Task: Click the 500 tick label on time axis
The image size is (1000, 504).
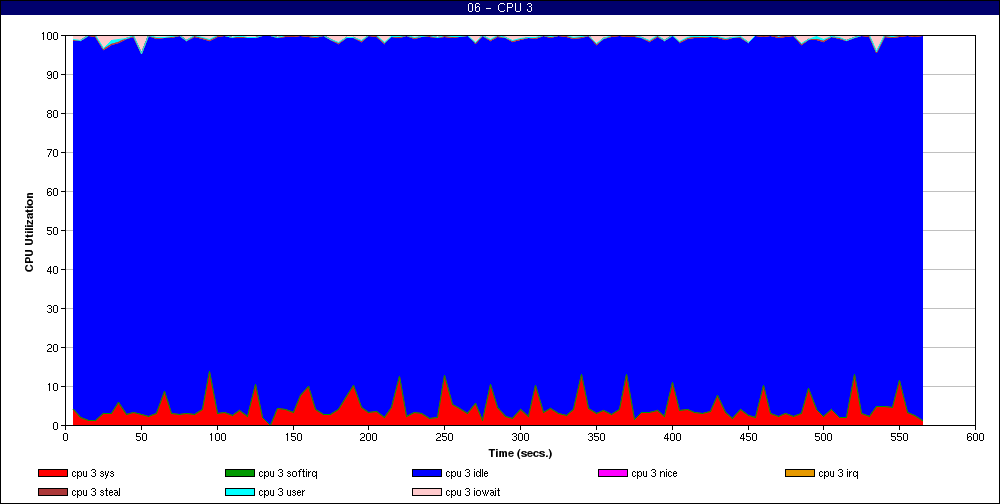Action: point(824,437)
